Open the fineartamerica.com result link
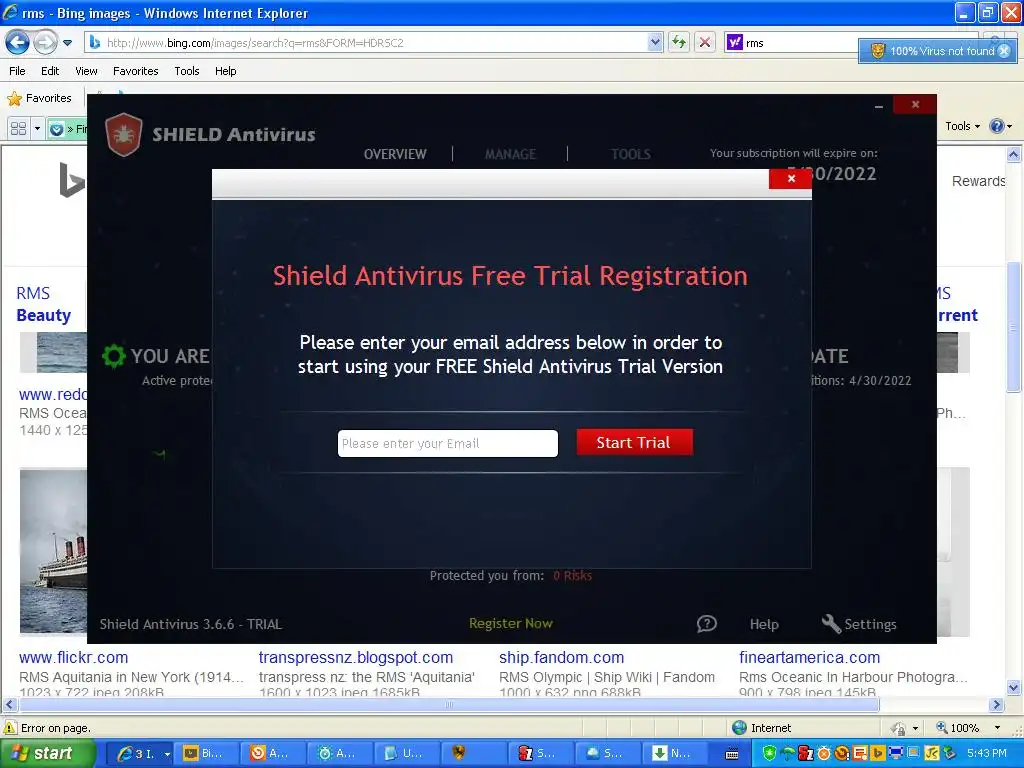This screenshot has height=768, width=1024. tap(810, 657)
